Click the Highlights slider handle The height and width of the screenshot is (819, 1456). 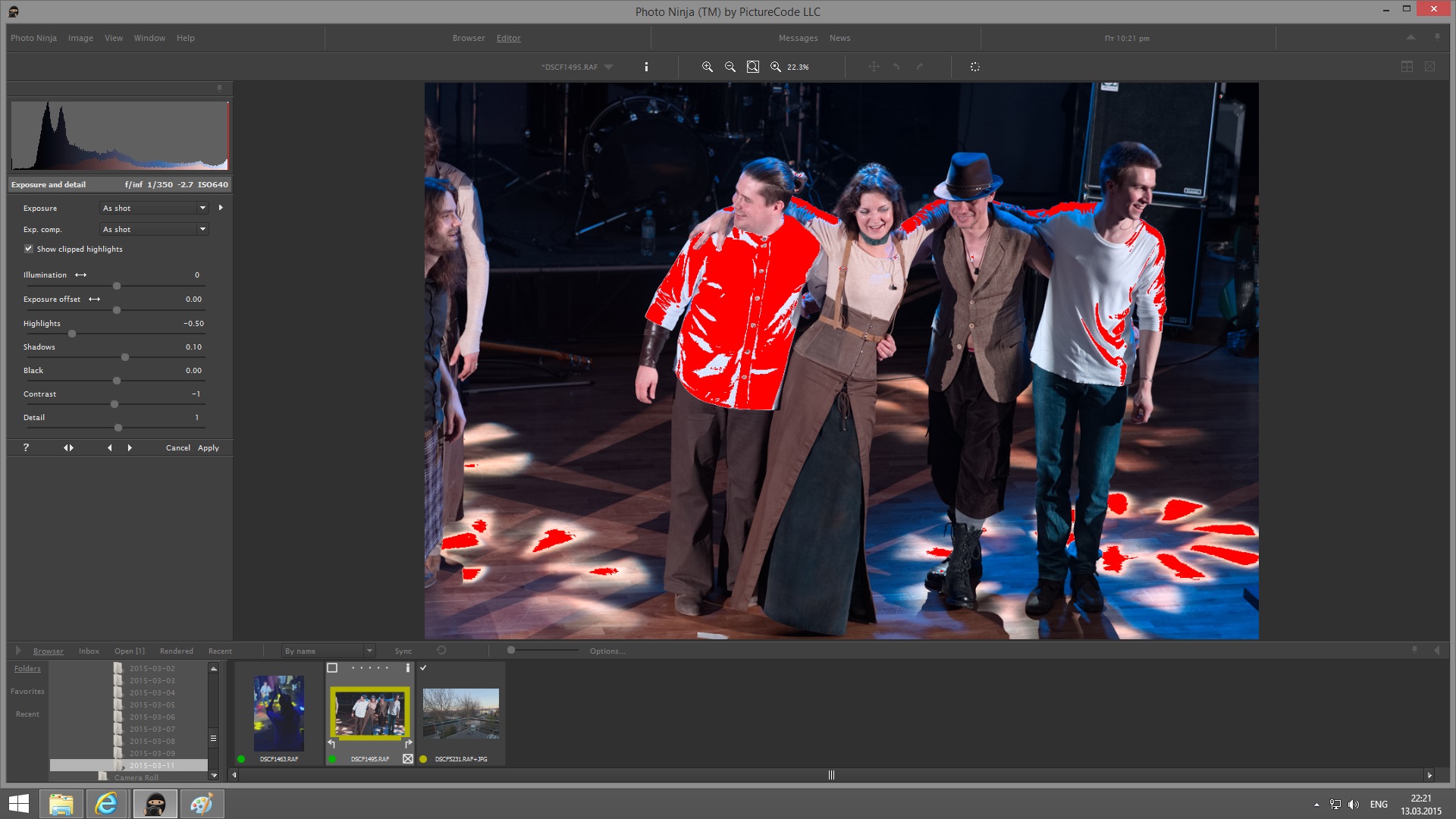click(x=72, y=334)
